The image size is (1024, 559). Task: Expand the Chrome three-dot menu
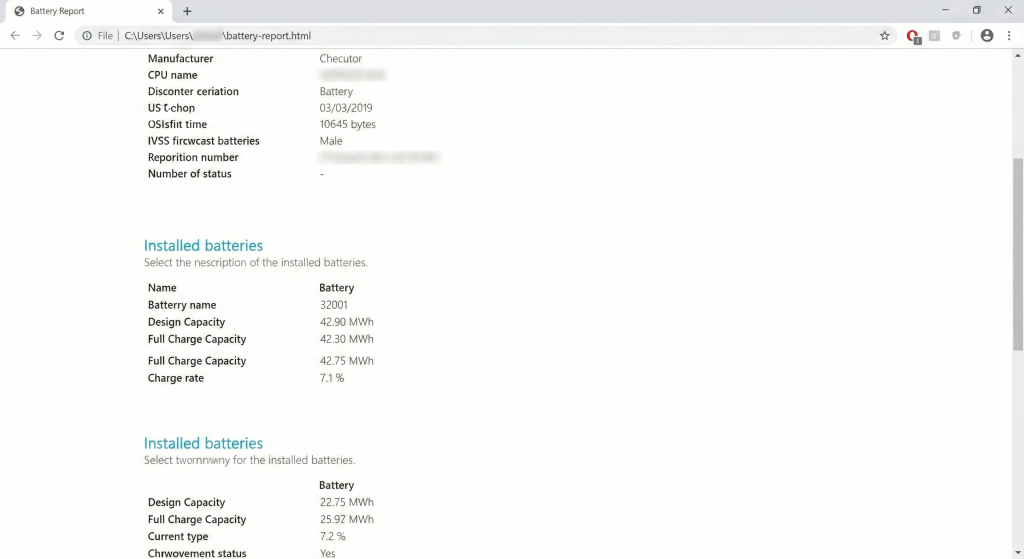tap(1010, 35)
